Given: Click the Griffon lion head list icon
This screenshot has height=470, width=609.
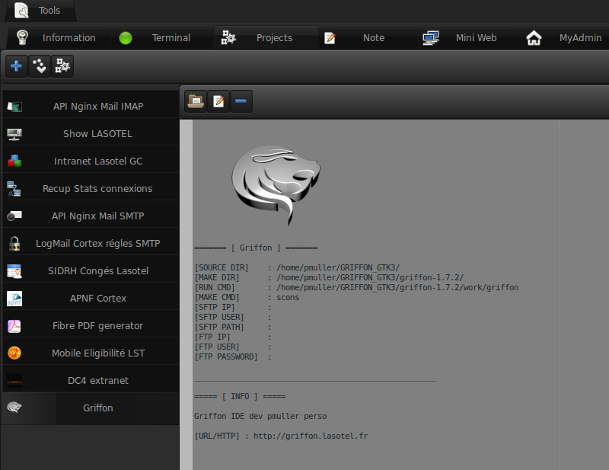Looking at the screenshot, I should click(14, 407).
